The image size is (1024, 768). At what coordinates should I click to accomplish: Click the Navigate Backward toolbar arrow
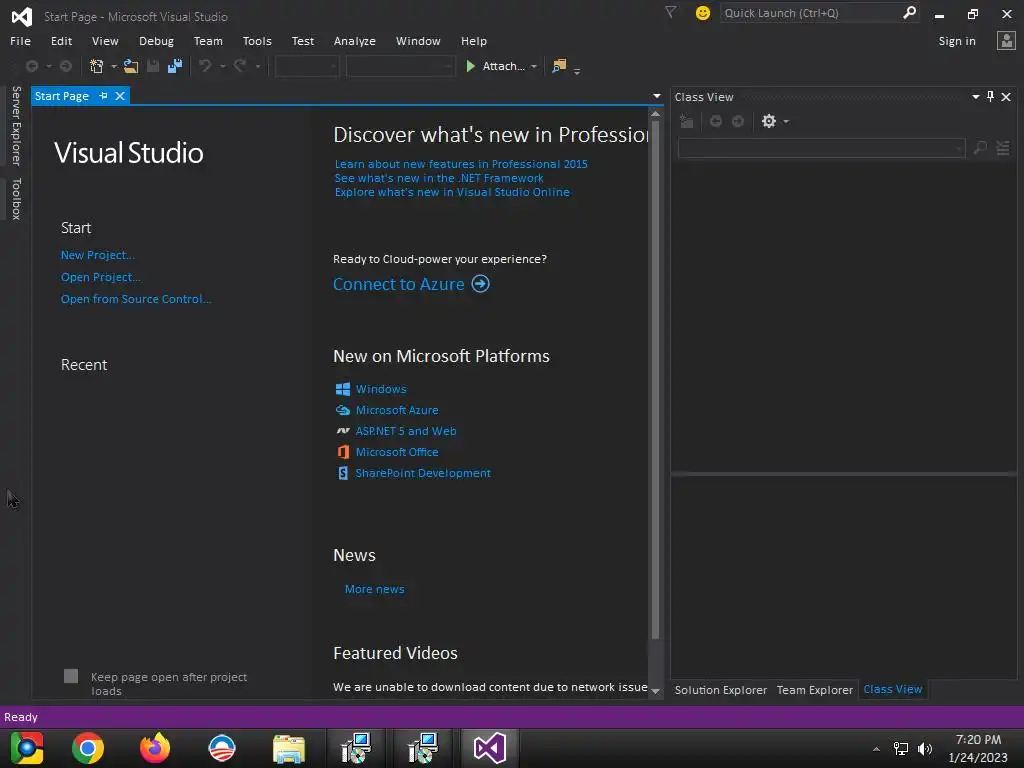point(31,66)
